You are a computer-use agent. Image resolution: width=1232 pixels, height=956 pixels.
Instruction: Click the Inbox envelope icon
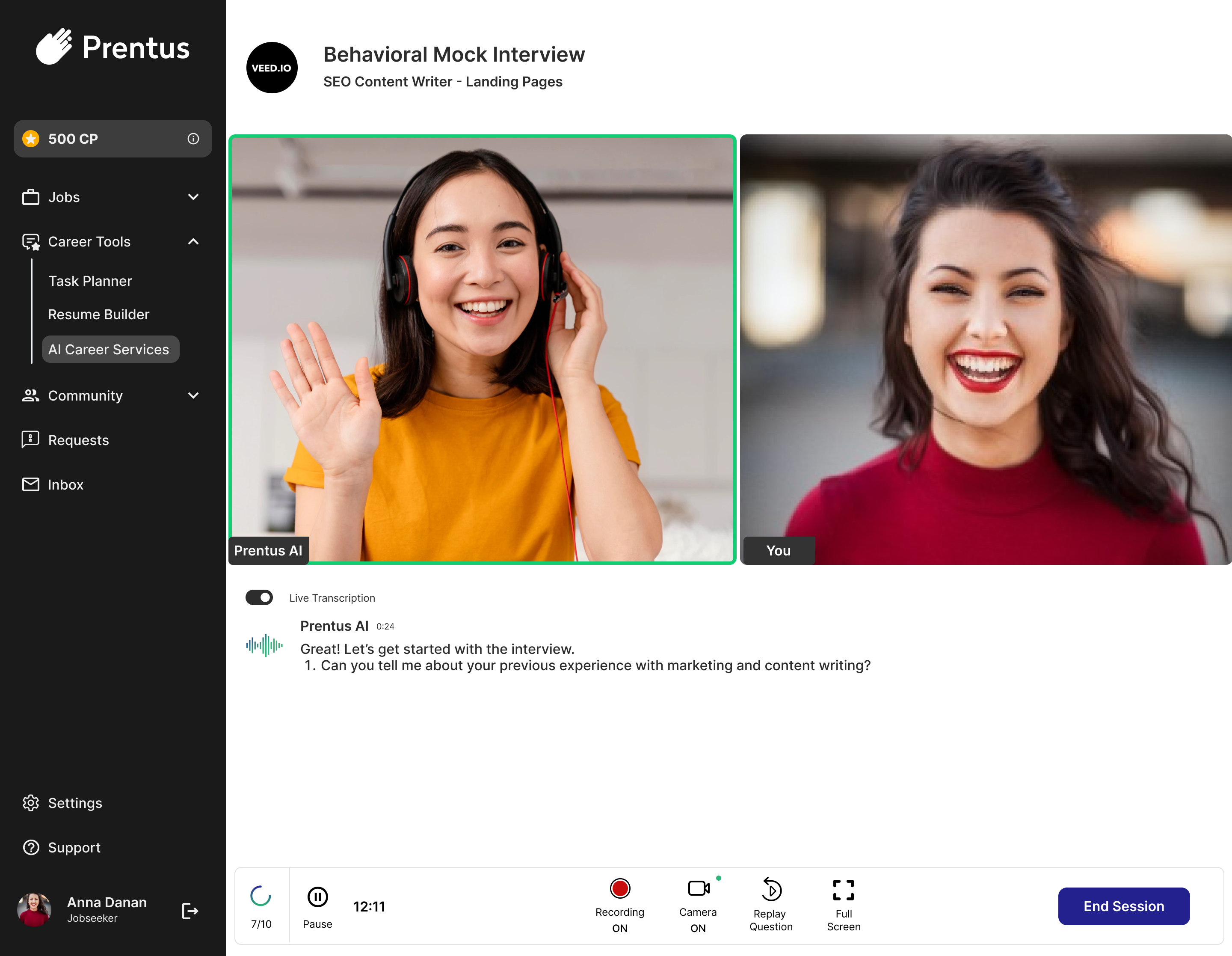coord(30,484)
